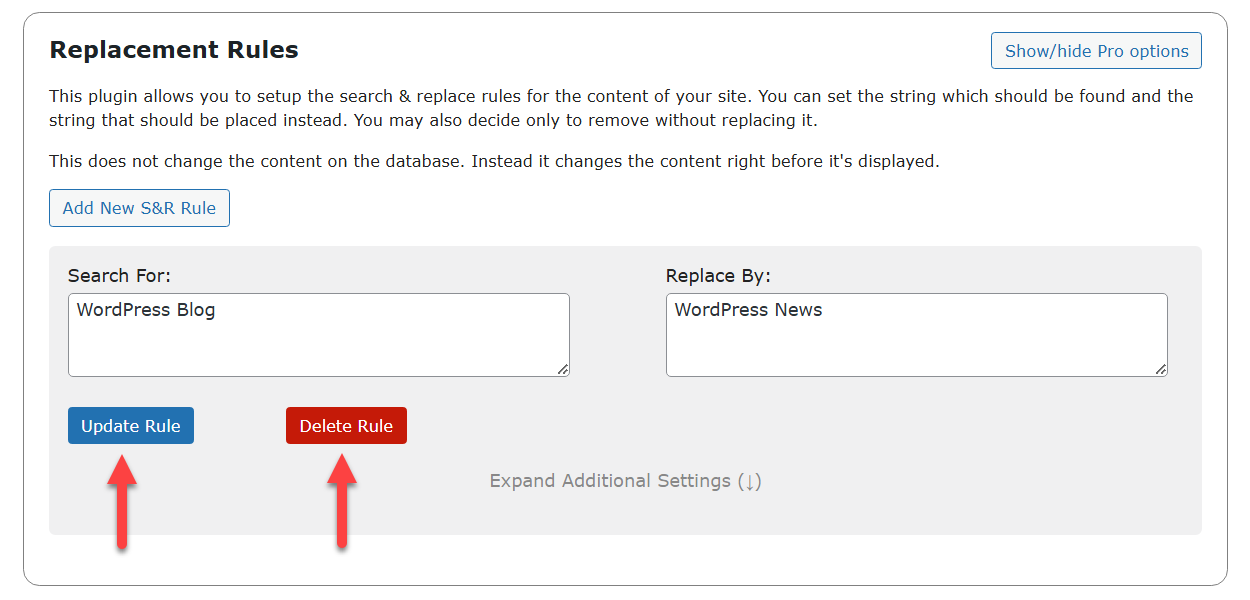The width and height of the screenshot is (1250, 600).
Task: Add a new S&R rule
Action: (139, 208)
